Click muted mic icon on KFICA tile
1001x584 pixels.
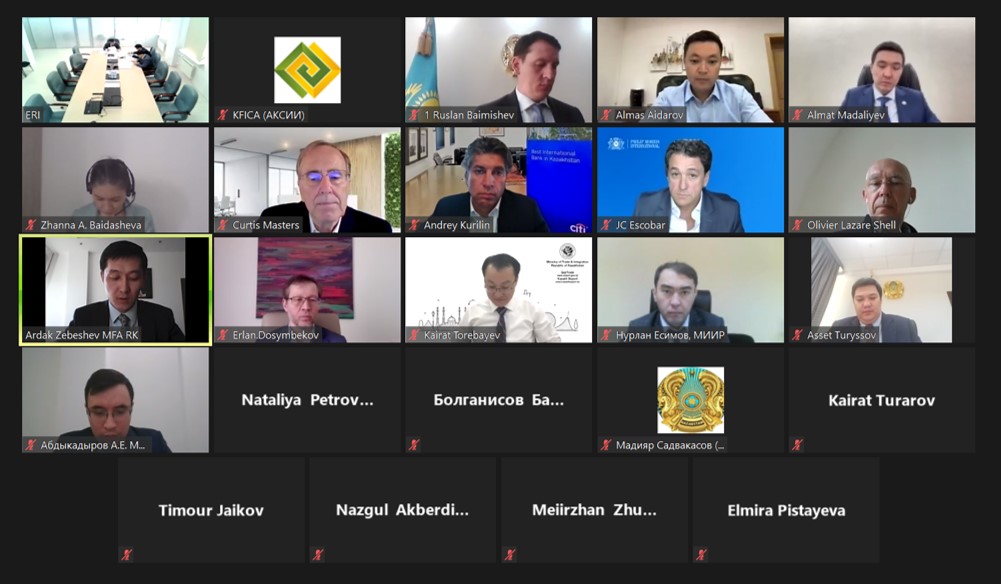click(223, 116)
